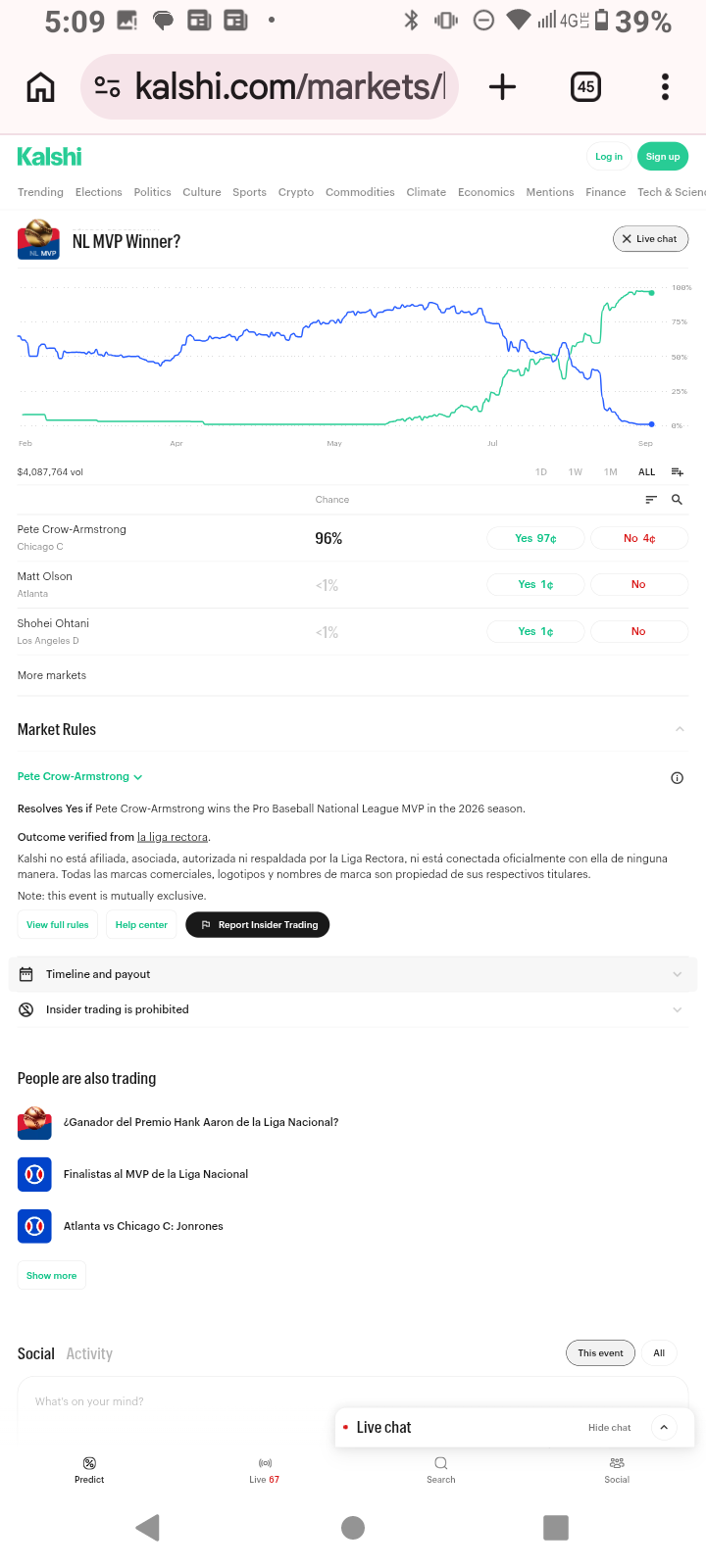The width and height of the screenshot is (706, 1568).
Task: Click Report Insider Trading button
Action: coord(258,925)
